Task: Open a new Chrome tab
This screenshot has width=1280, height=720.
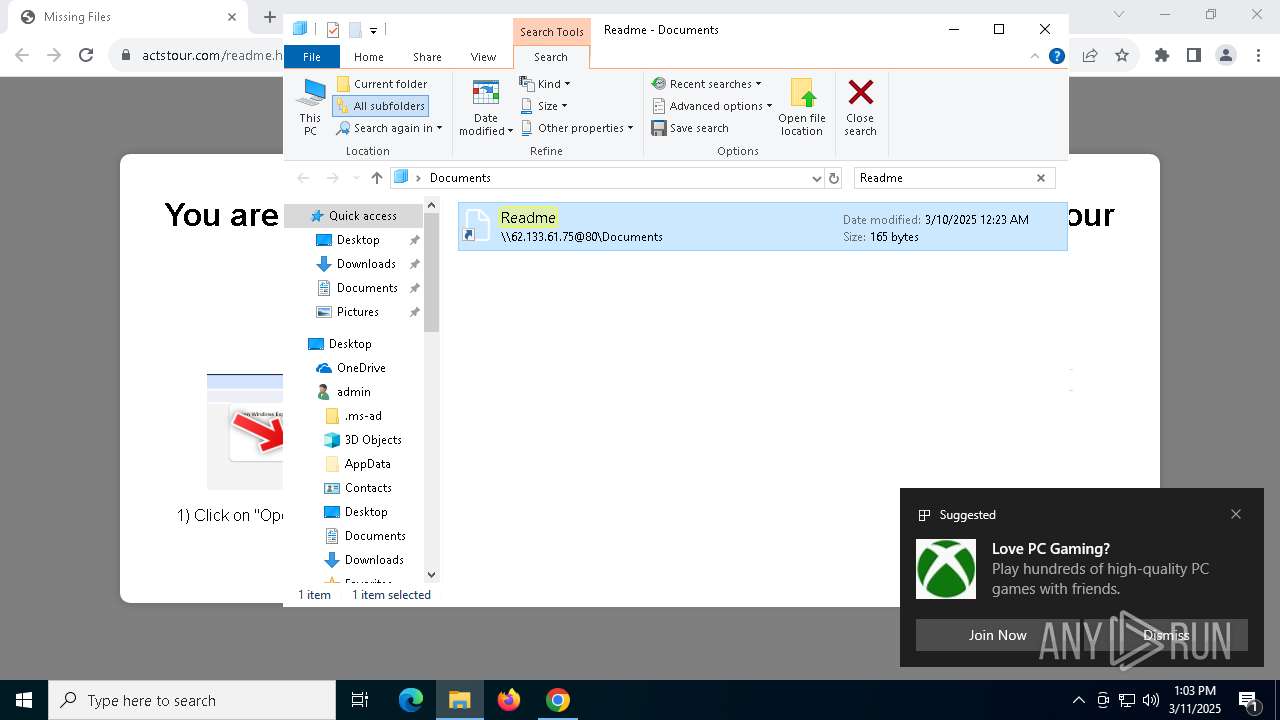Action: coord(269,17)
